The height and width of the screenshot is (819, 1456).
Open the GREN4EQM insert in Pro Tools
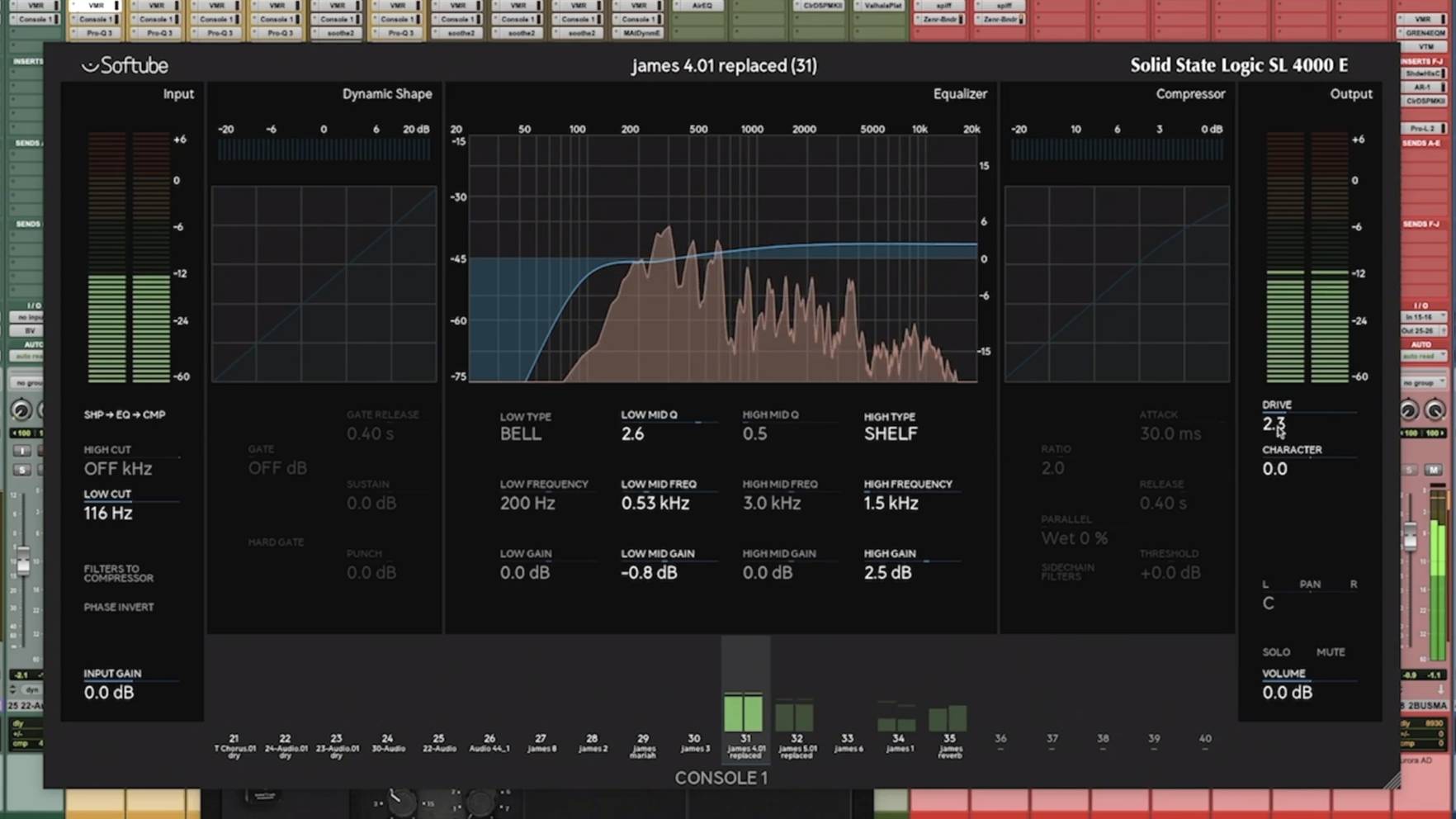(x=1425, y=33)
